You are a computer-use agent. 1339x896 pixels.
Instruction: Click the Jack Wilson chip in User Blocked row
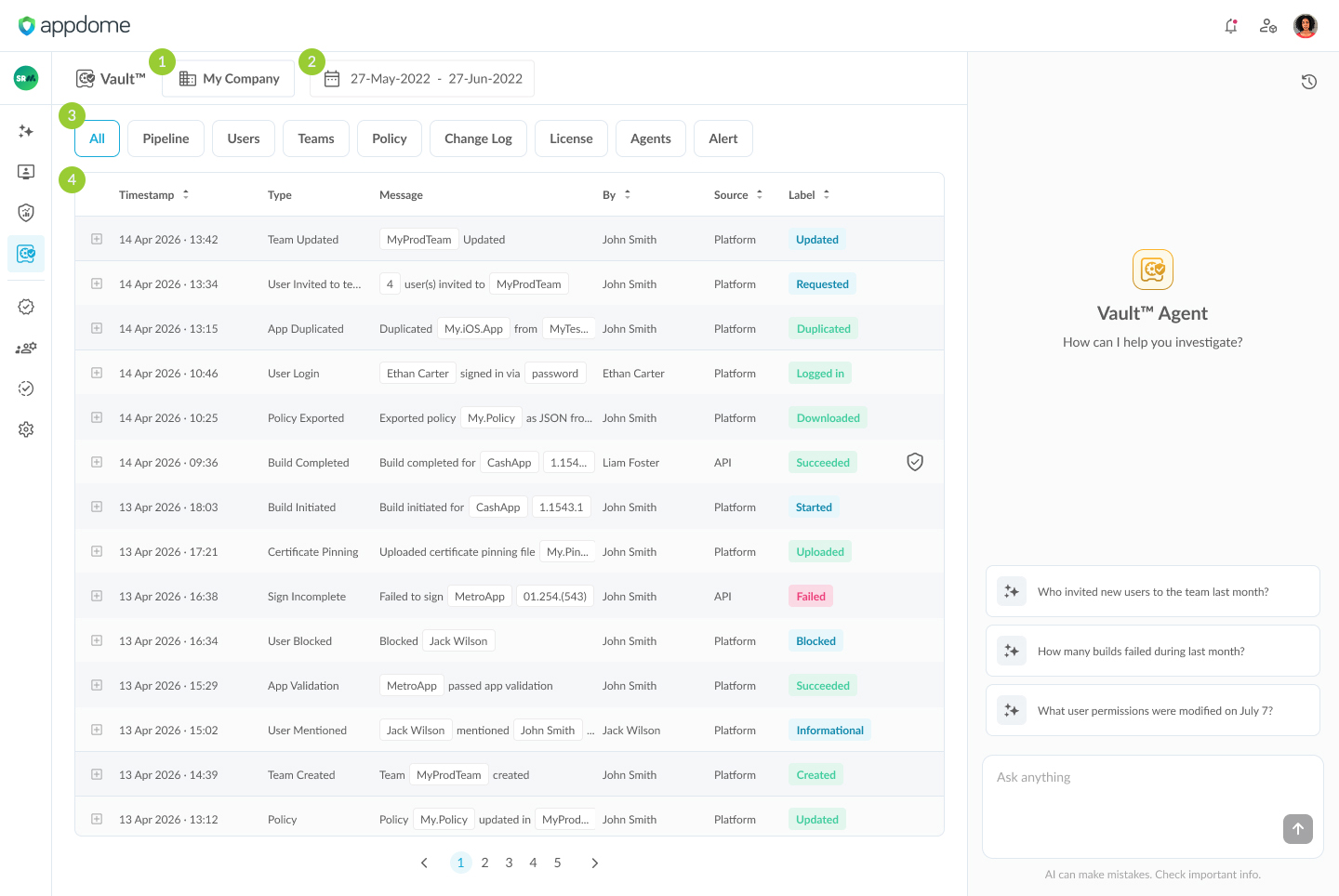tap(458, 641)
